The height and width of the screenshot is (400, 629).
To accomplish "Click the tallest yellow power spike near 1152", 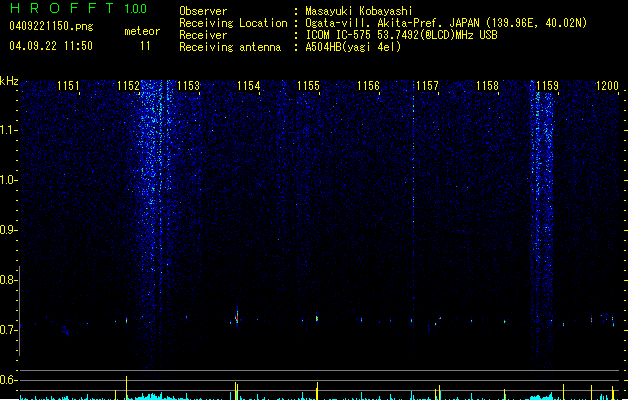I will pos(126,388).
